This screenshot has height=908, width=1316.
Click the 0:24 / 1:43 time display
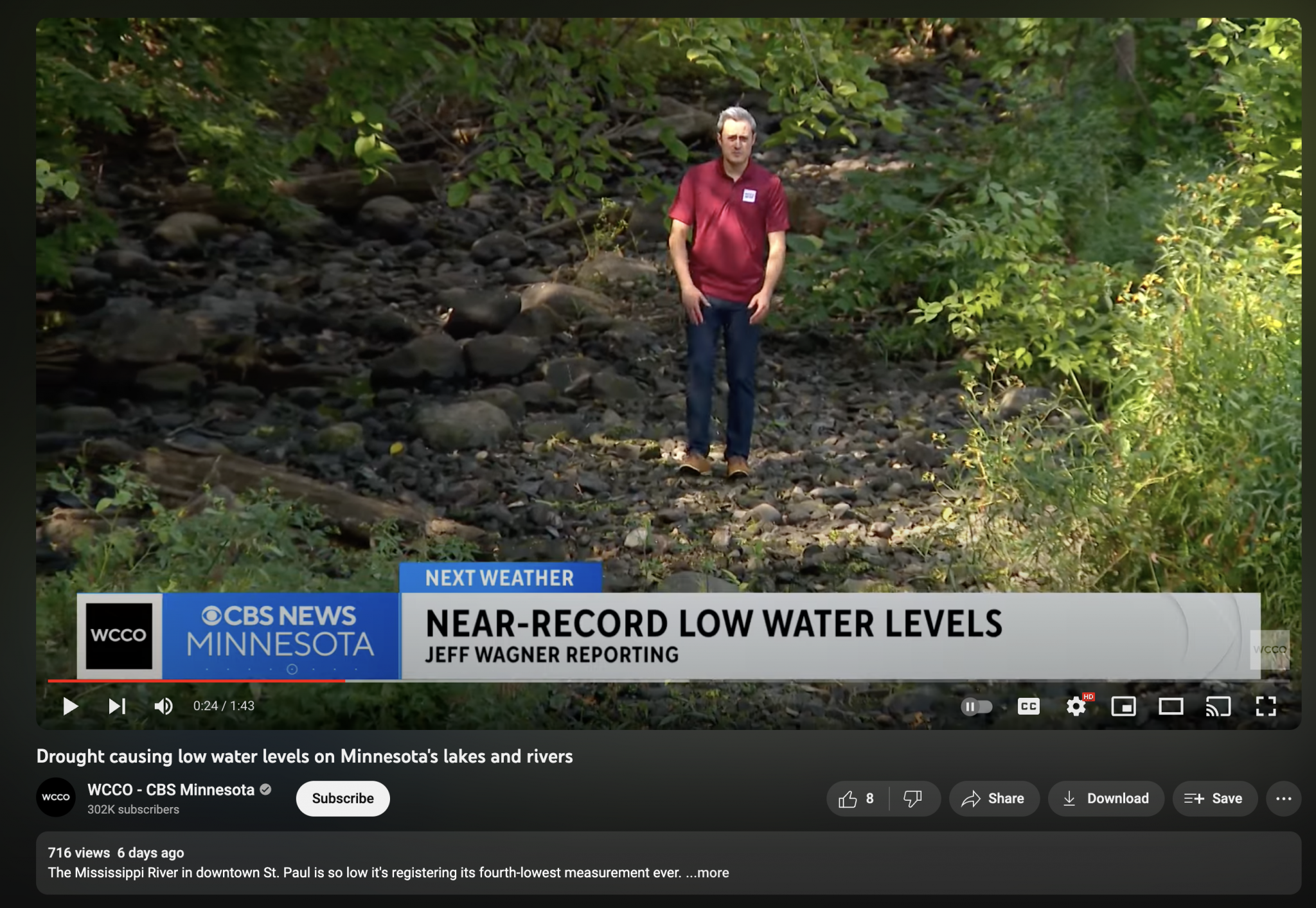coord(224,706)
